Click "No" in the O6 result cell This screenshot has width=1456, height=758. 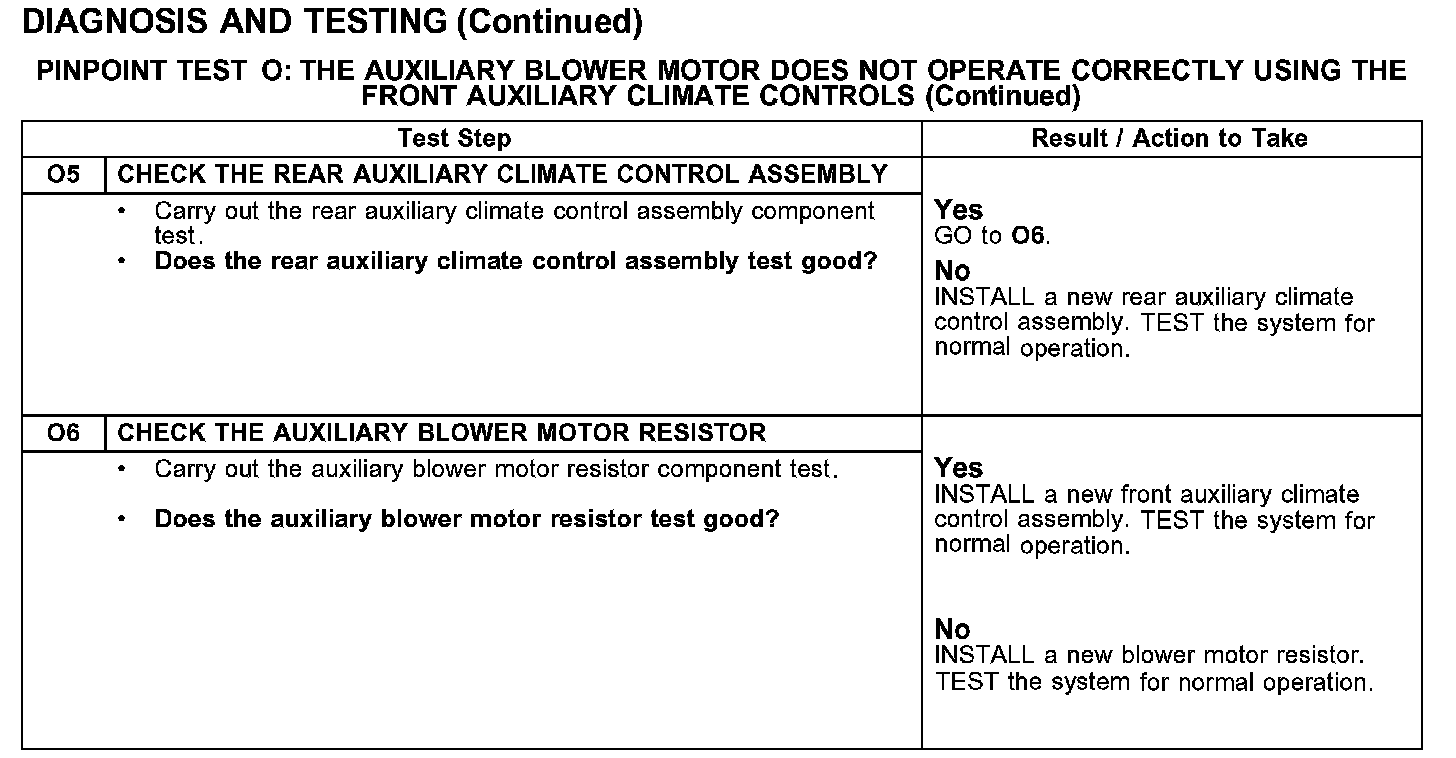(x=952, y=629)
